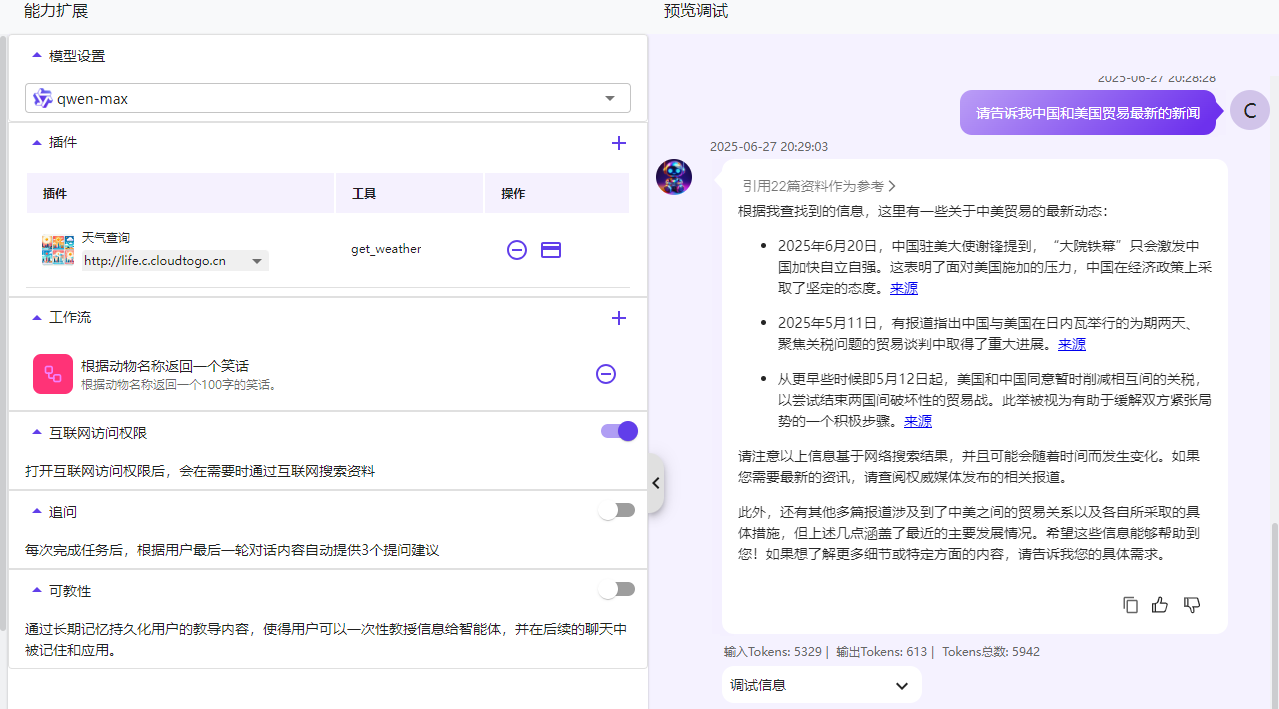The width and height of the screenshot is (1279, 709).
Task: Collapse the left panel using the arrow handle
Action: [x=656, y=483]
